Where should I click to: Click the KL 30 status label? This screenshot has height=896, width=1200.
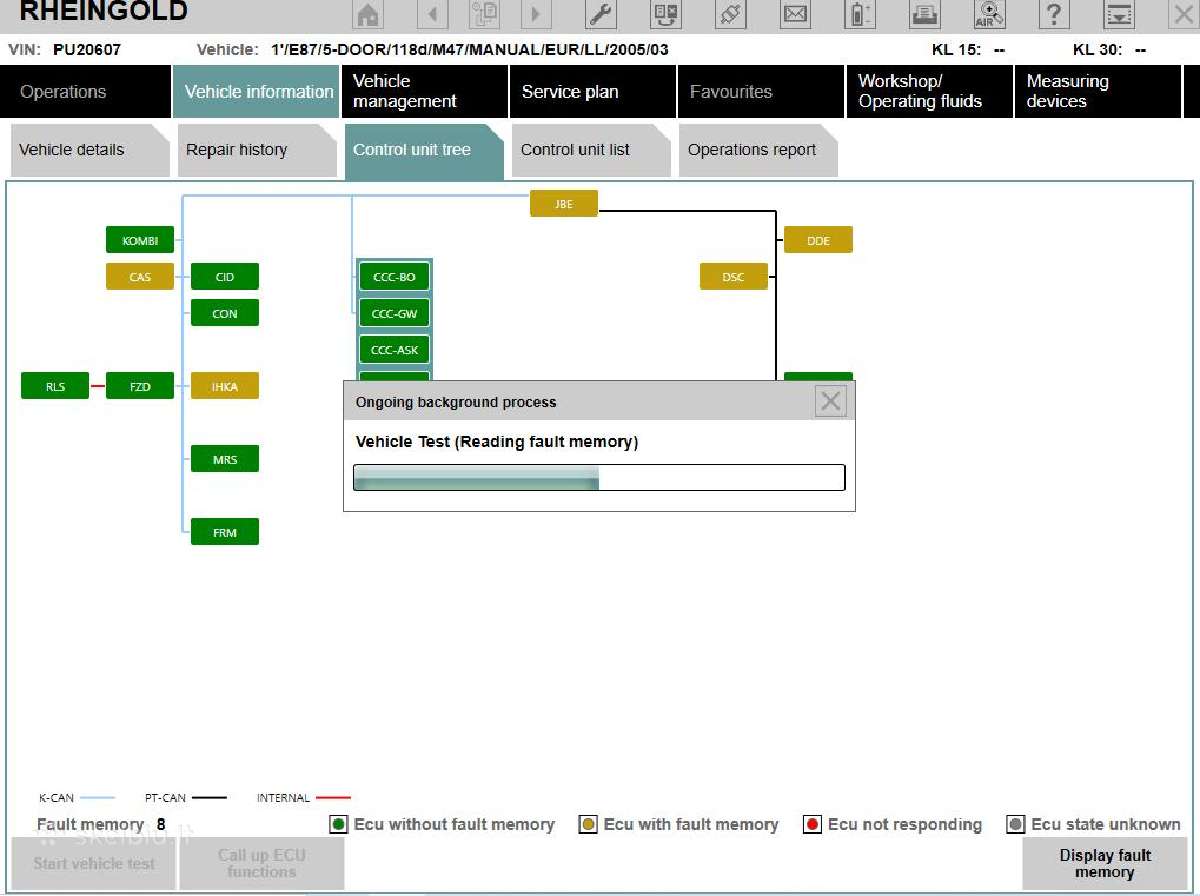coord(1098,49)
